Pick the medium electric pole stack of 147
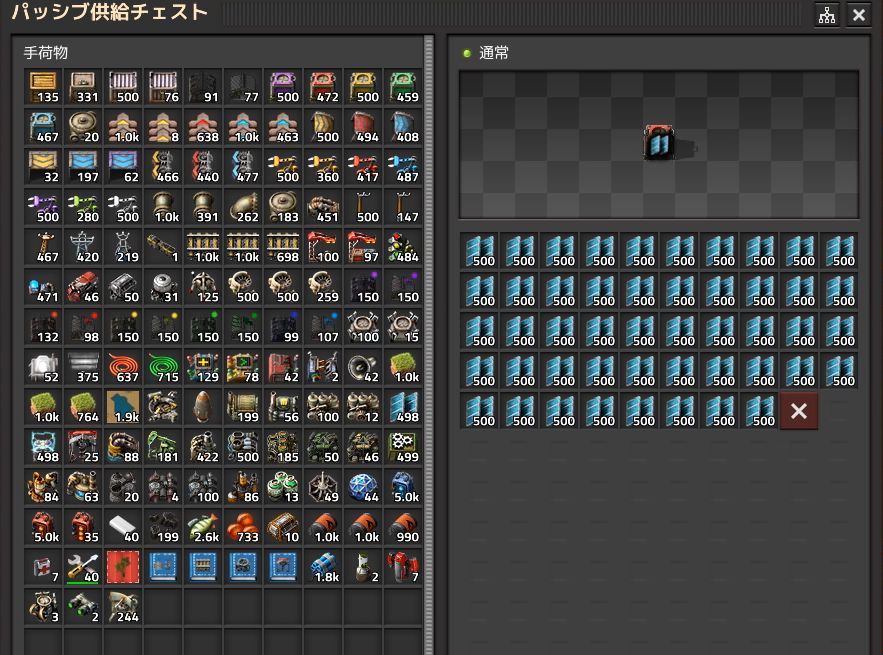 [x=403, y=207]
